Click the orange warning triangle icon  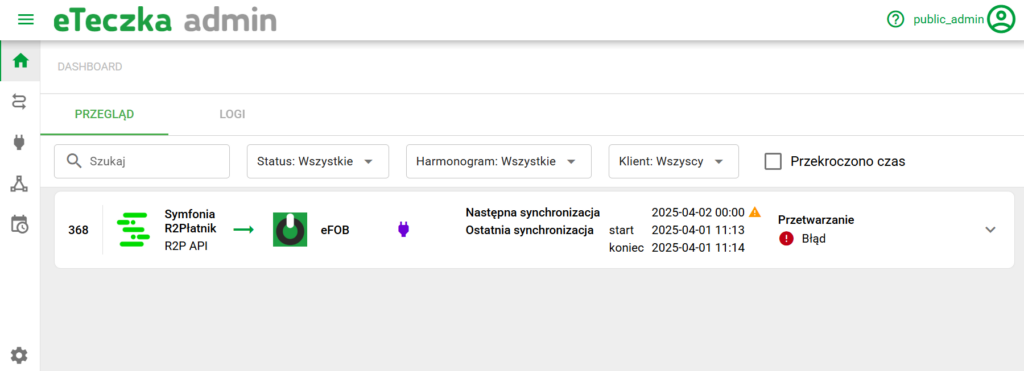[755, 212]
